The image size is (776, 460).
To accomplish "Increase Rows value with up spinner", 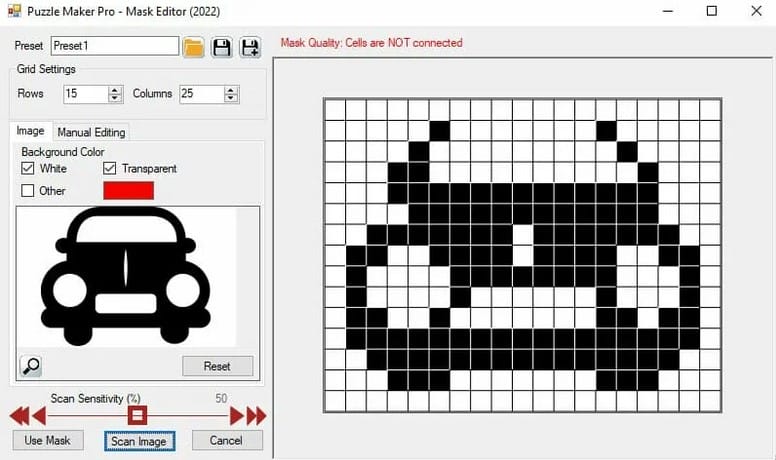I will coord(115,89).
